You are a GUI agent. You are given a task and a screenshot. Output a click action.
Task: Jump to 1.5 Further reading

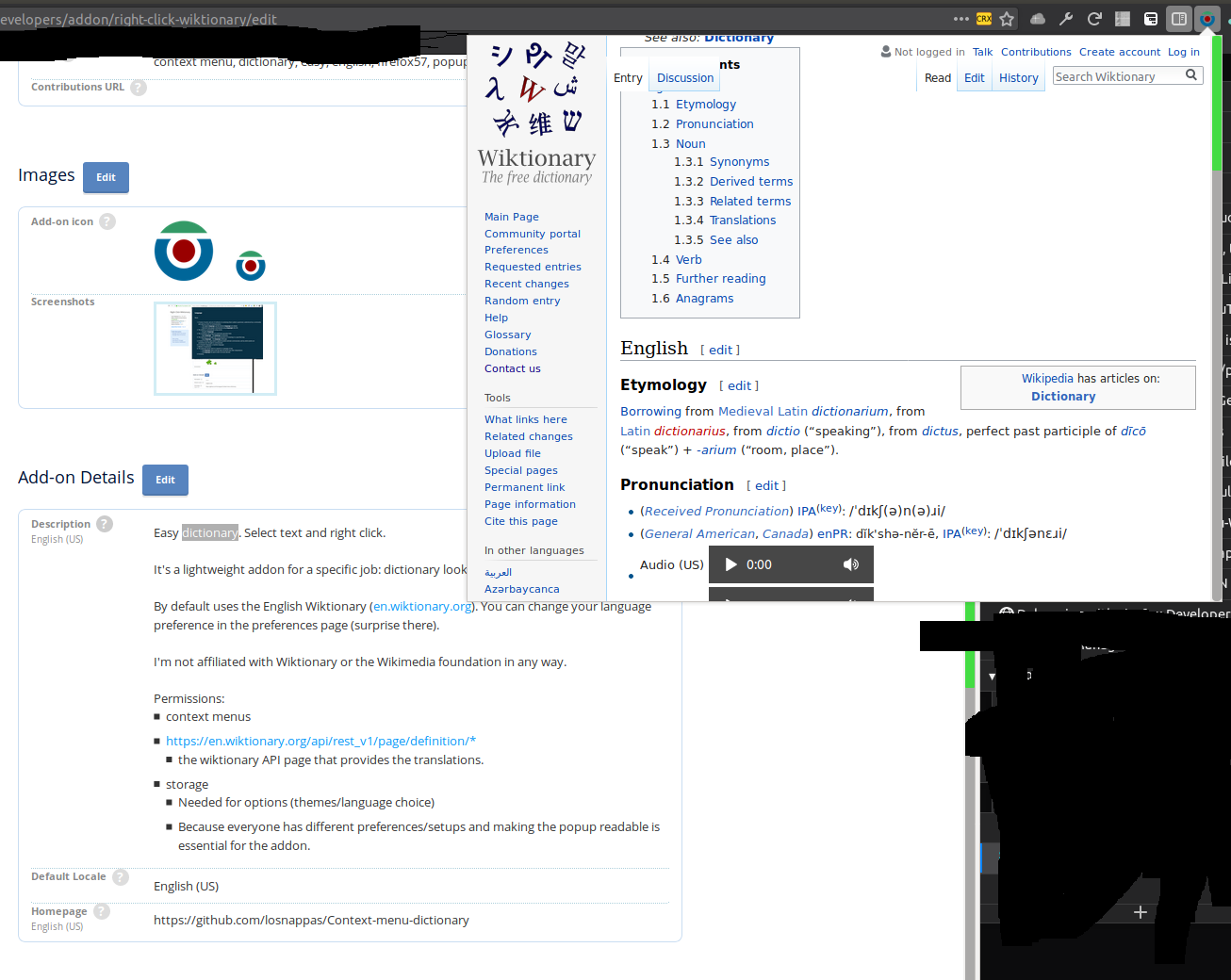click(x=709, y=279)
